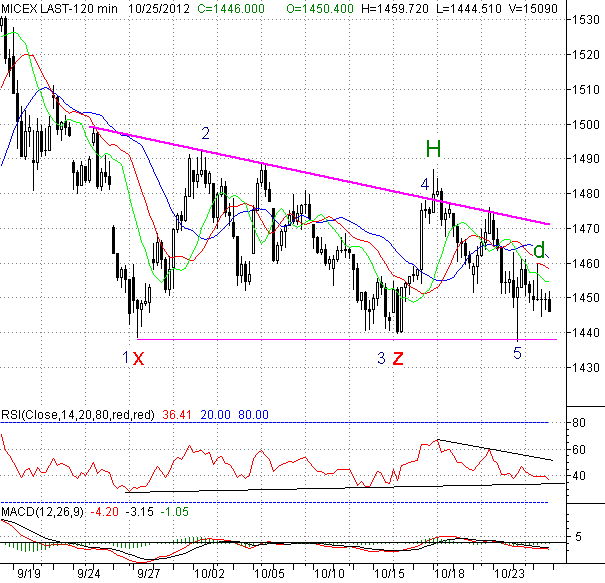Click blue wave label 1
Screen dimensions: 605x583
[x=125, y=357]
